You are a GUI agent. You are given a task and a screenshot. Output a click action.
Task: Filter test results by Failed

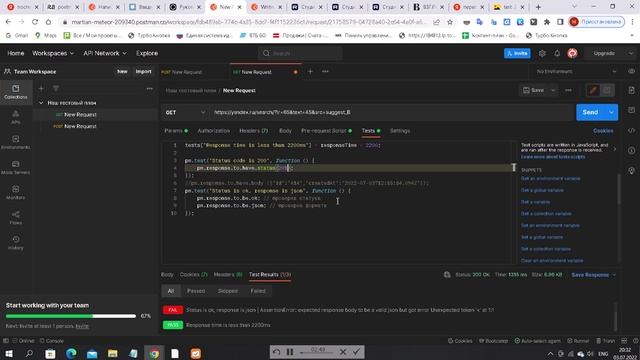258,291
